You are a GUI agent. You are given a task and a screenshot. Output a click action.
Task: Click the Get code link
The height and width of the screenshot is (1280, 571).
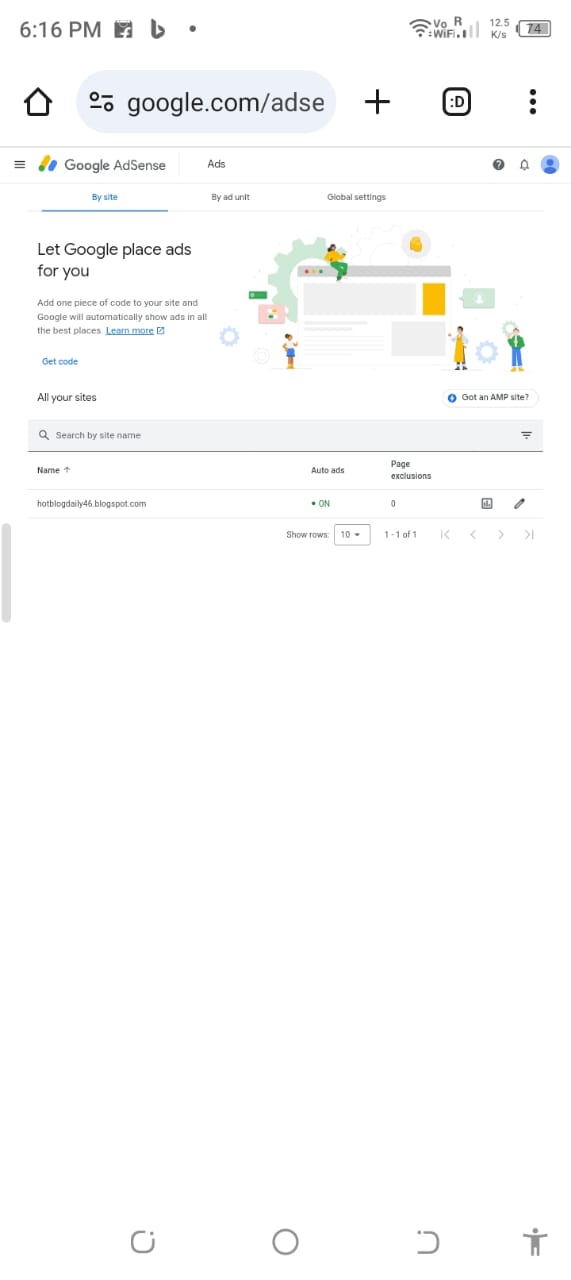[x=60, y=361]
